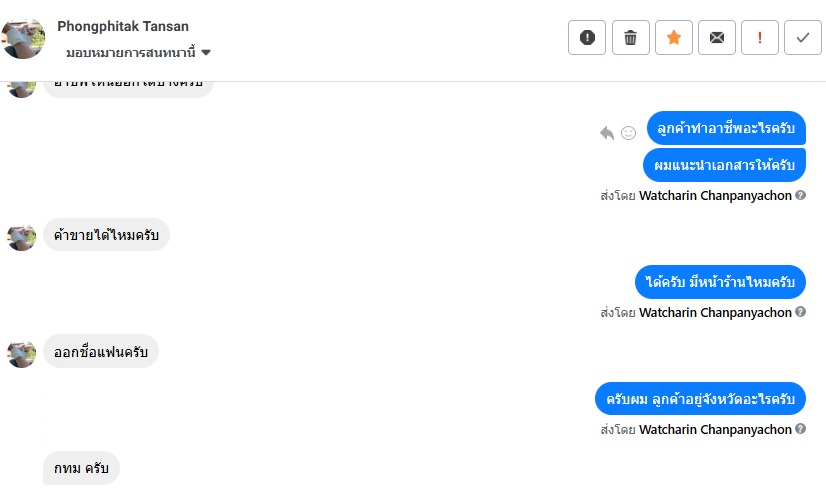
Task: Toggle the checkmark to mark conversation done
Action: pyautogui.click(x=802, y=38)
